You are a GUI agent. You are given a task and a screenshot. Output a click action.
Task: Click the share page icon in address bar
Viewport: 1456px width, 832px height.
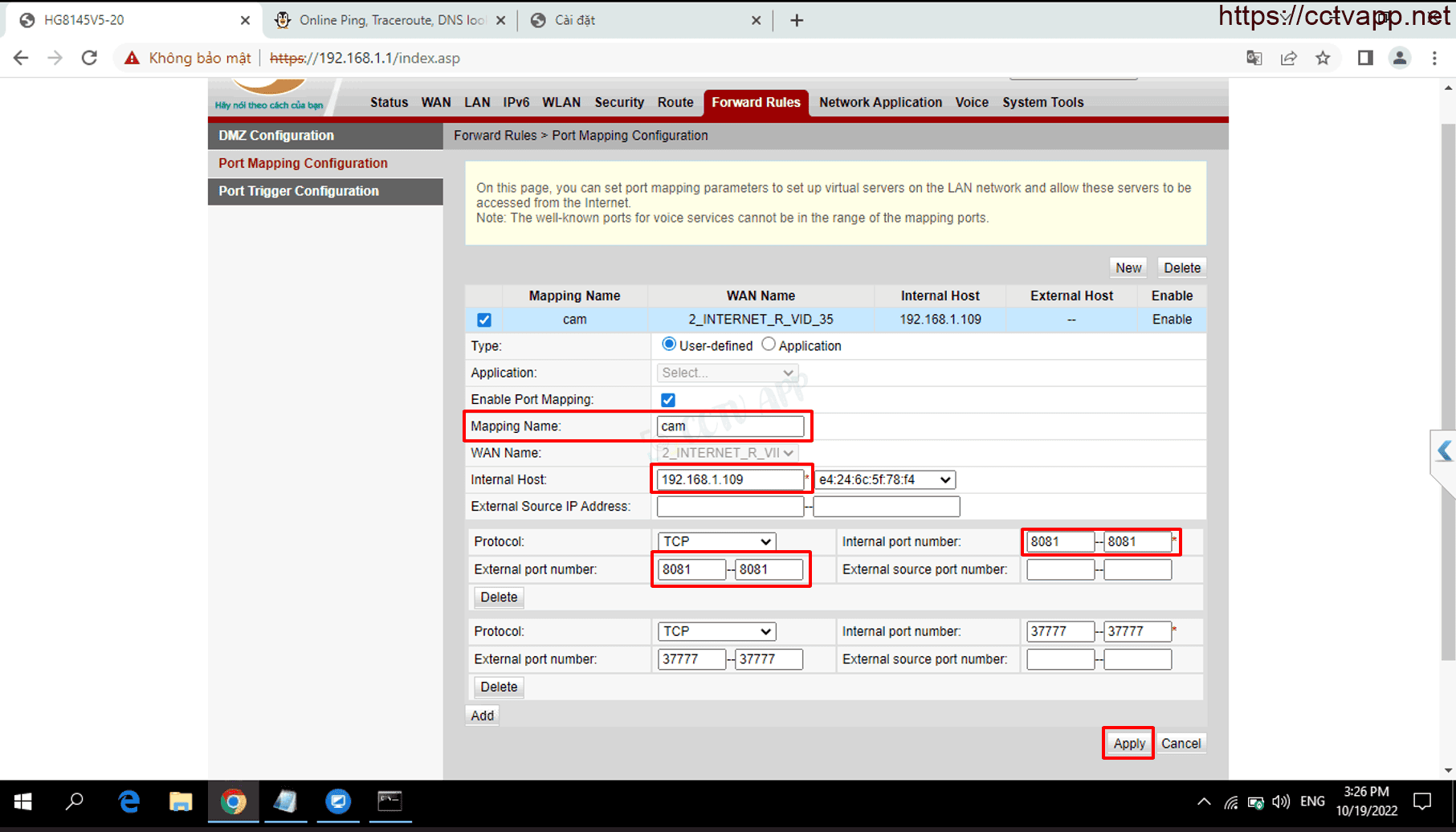tap(1288, 58)
